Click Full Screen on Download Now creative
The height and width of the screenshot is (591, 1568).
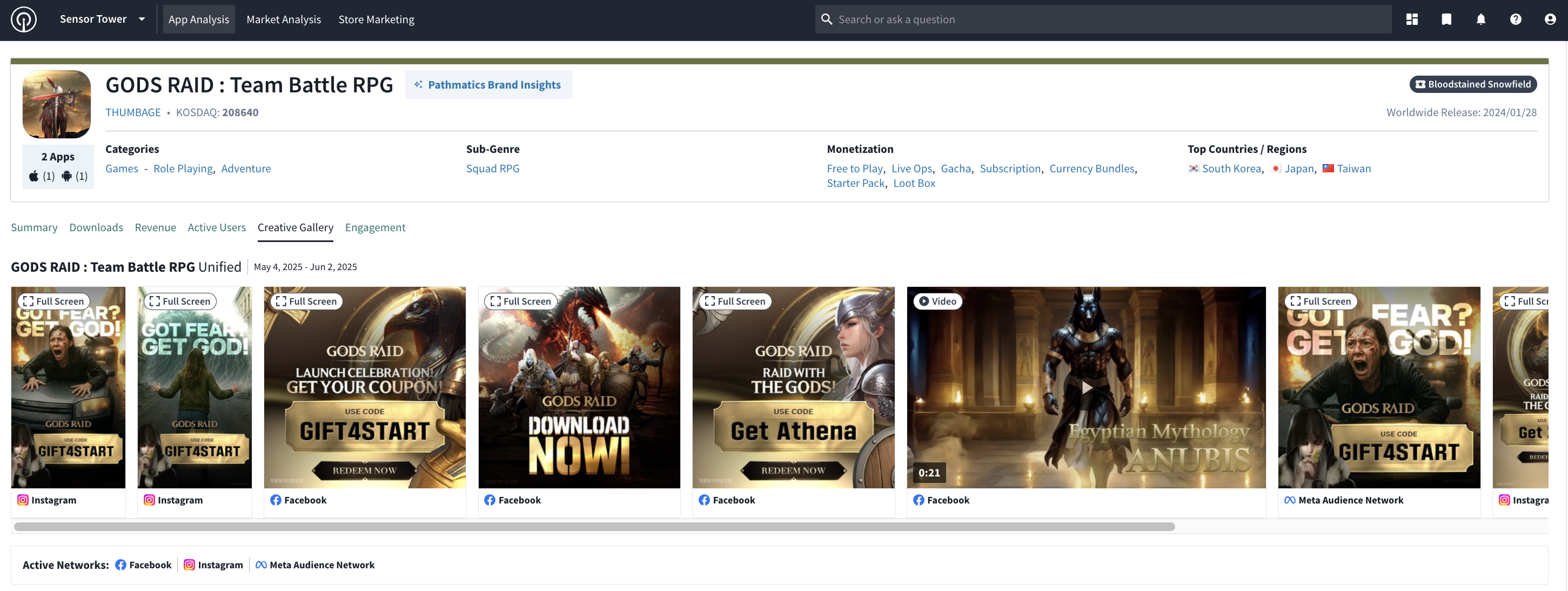pos(520,301)
